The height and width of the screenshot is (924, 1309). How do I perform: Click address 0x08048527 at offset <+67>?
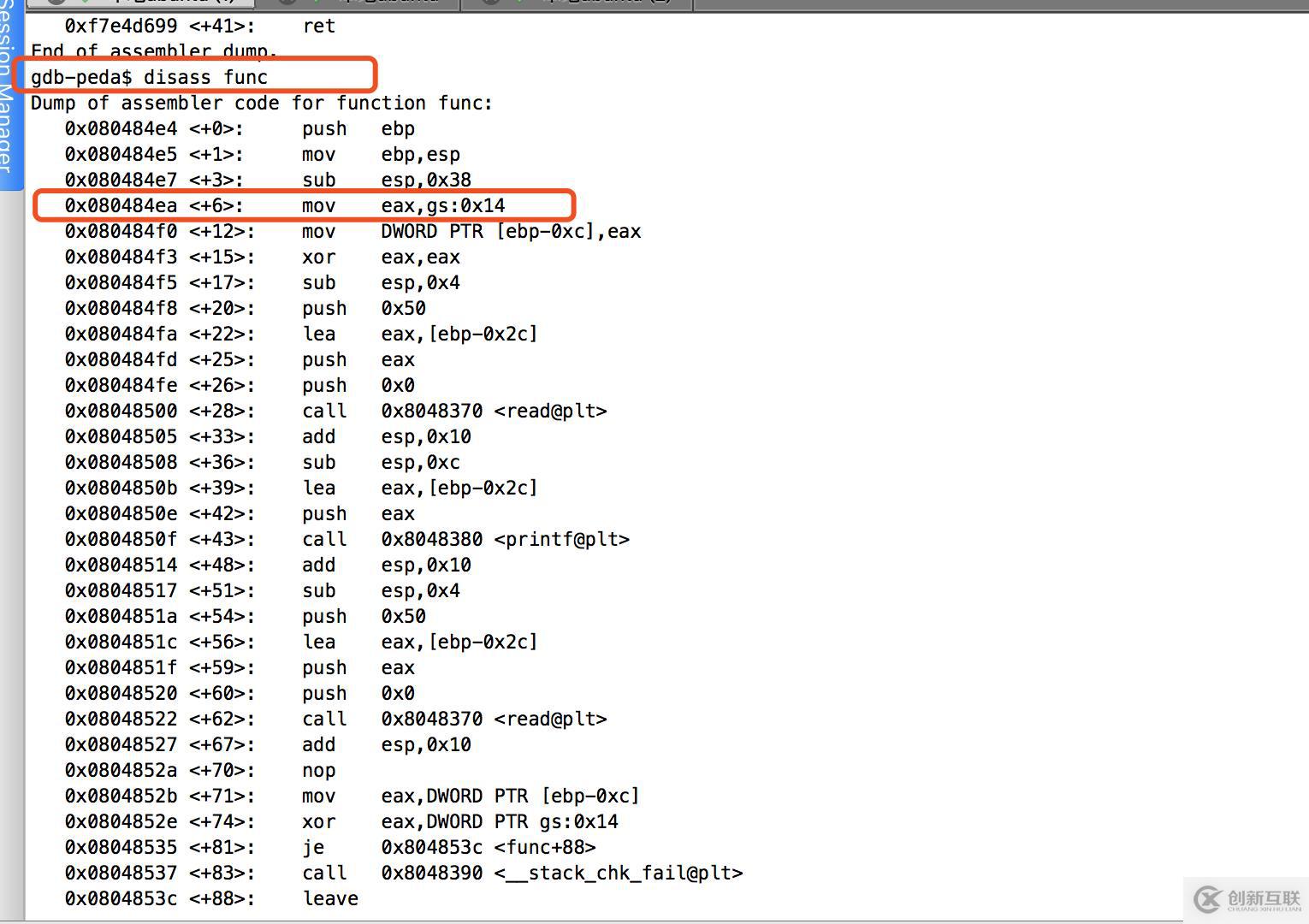tap(121, 744)
